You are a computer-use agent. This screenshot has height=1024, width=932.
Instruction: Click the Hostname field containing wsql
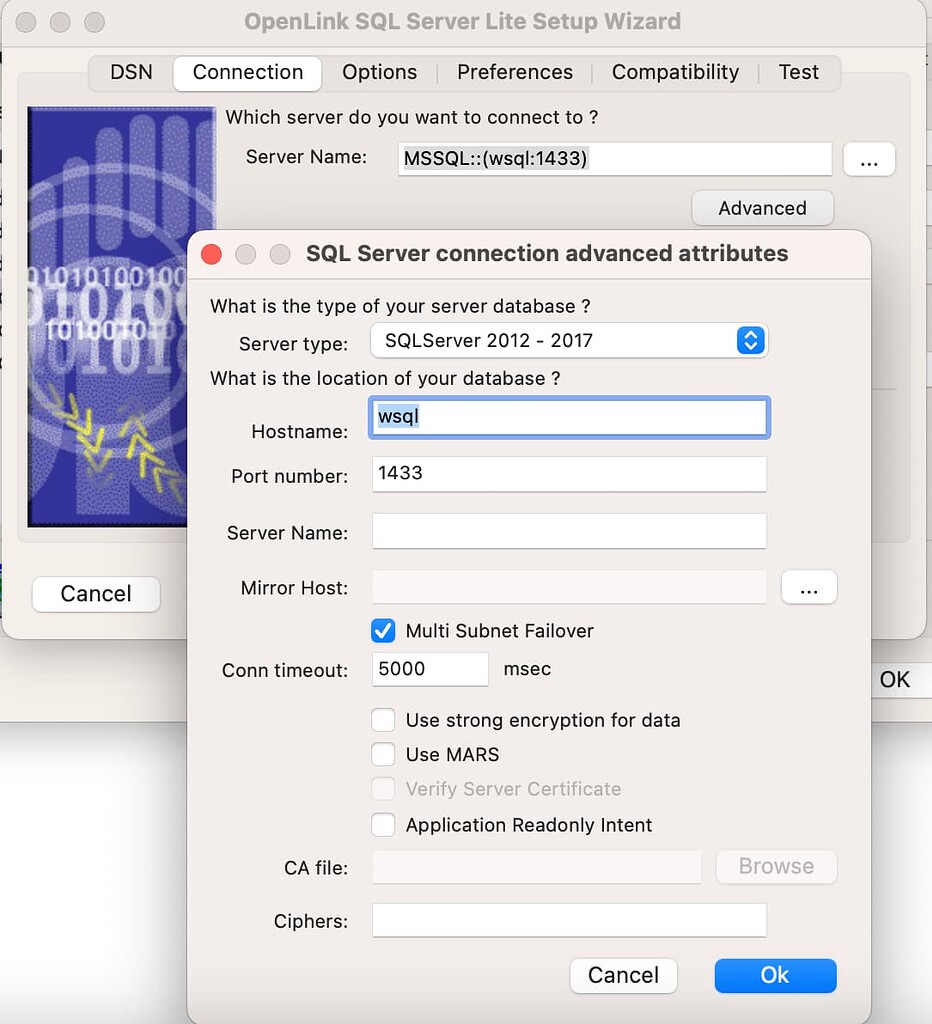coord(569,417)
